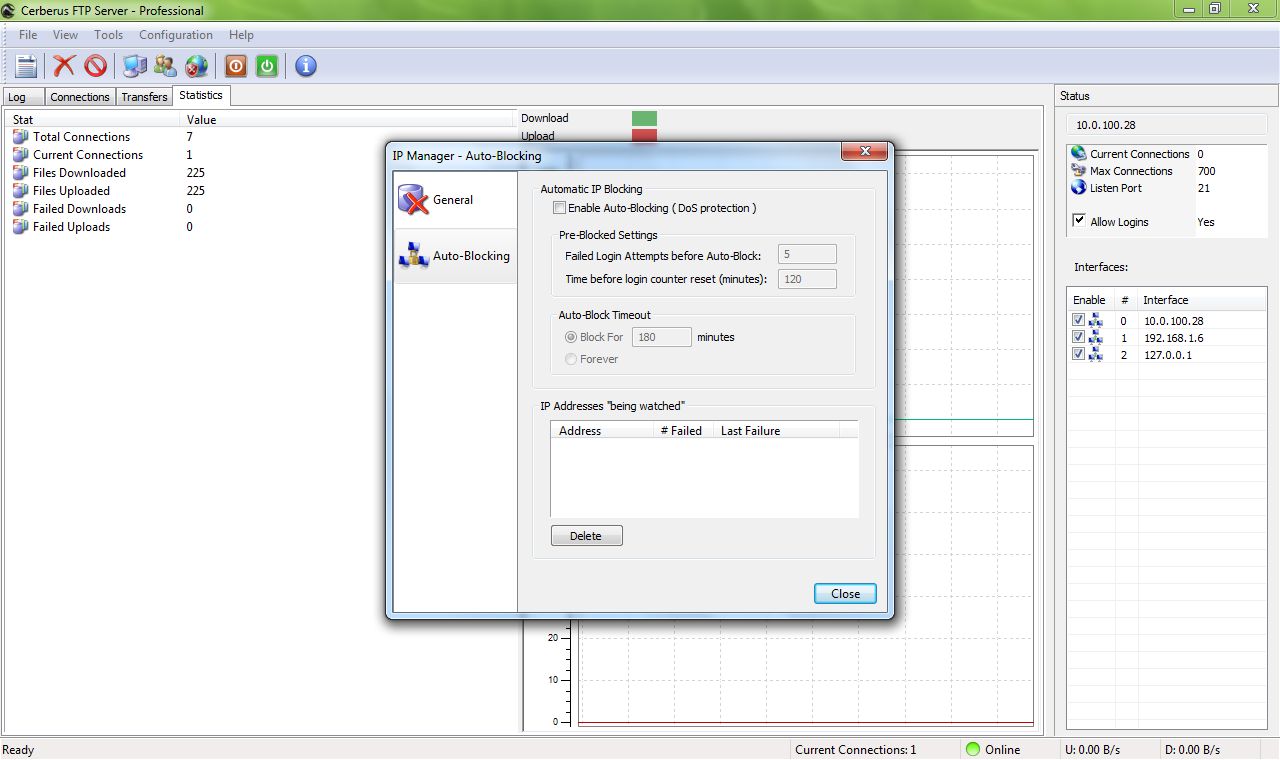
Task: Click Current Connections stat icon in Statistics
Action: pos(20,155)
